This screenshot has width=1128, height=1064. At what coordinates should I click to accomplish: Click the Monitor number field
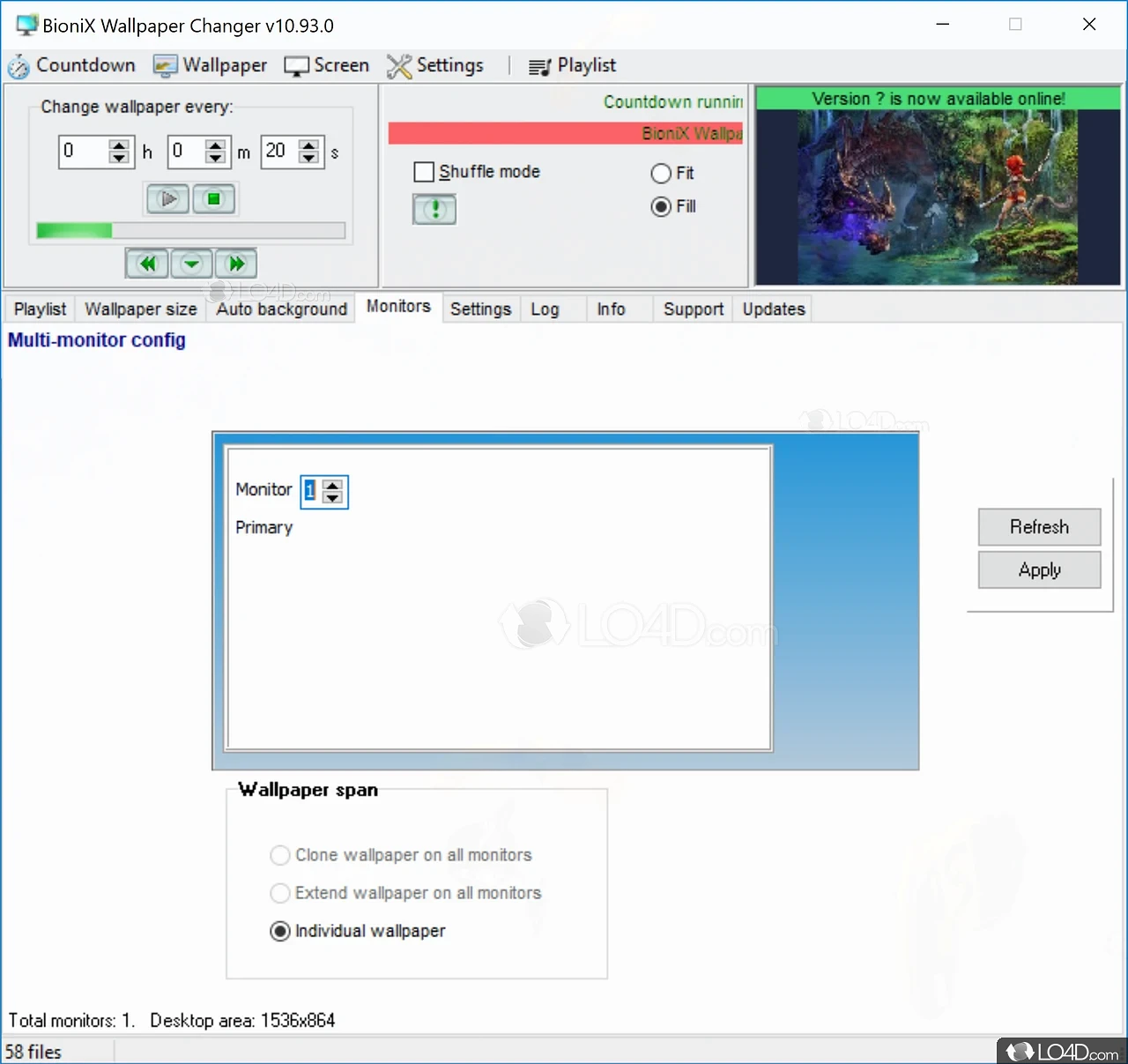tap(311, 491)
